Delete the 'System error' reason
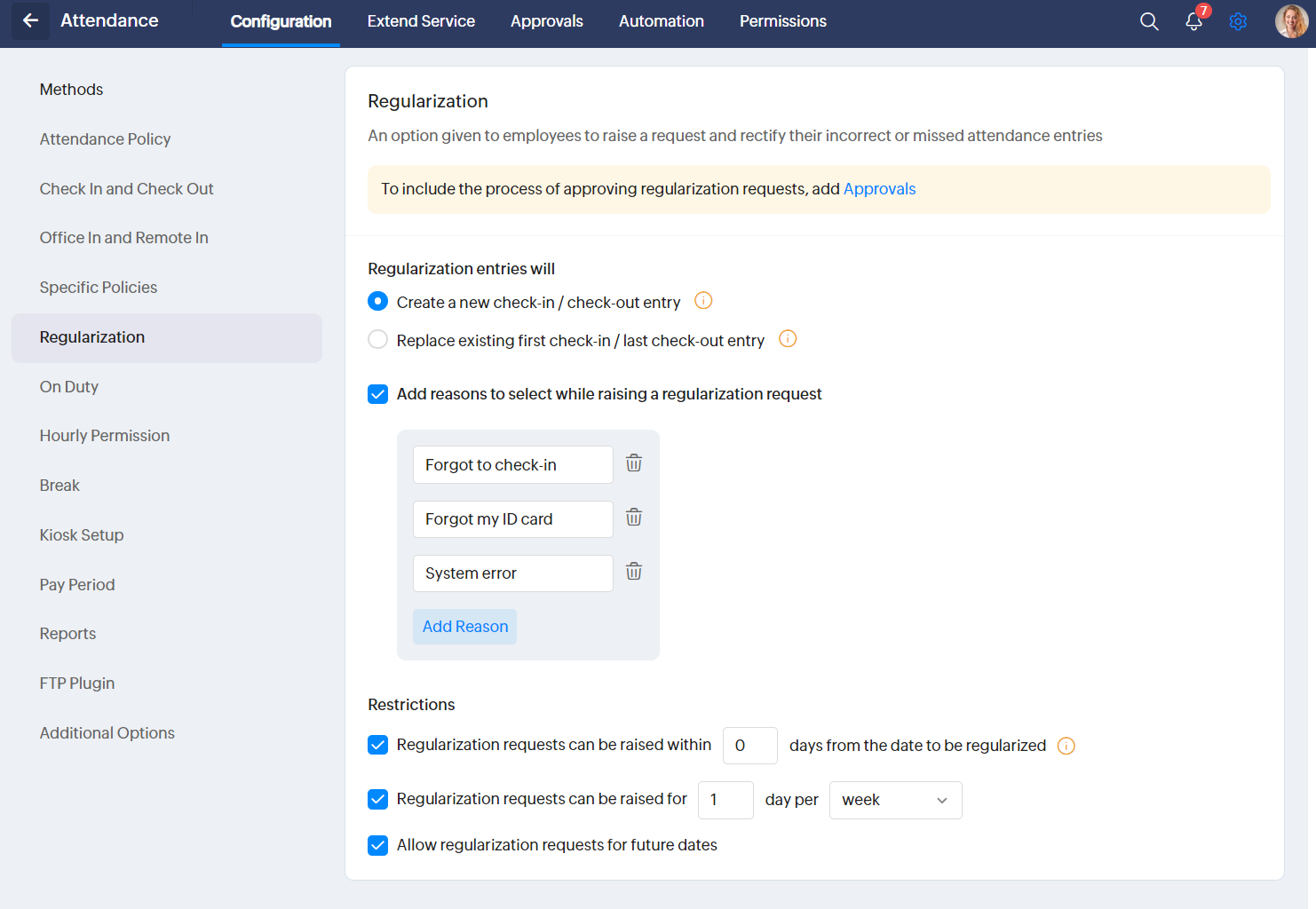The image size is (1316, 909). (634, 572)
